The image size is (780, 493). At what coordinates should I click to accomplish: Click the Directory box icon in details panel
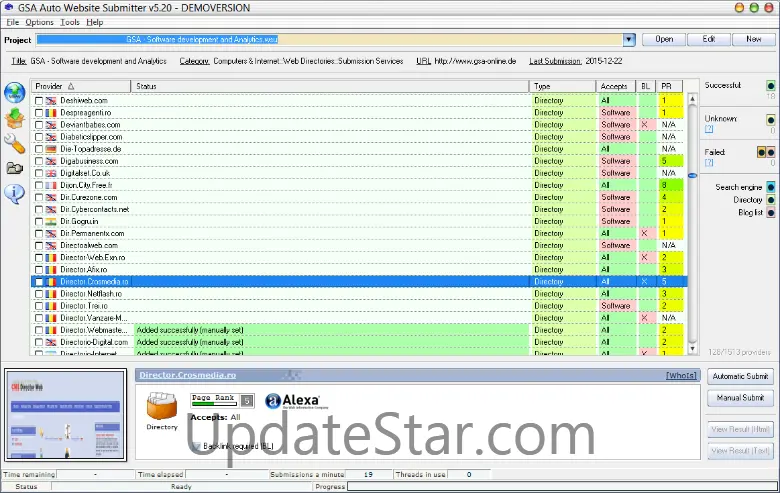pos(162,406)
